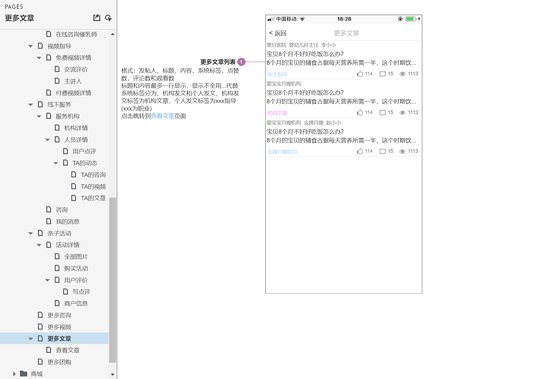Click the page icon beside 更多团购
550x379 pixels.
pos(40,362)
